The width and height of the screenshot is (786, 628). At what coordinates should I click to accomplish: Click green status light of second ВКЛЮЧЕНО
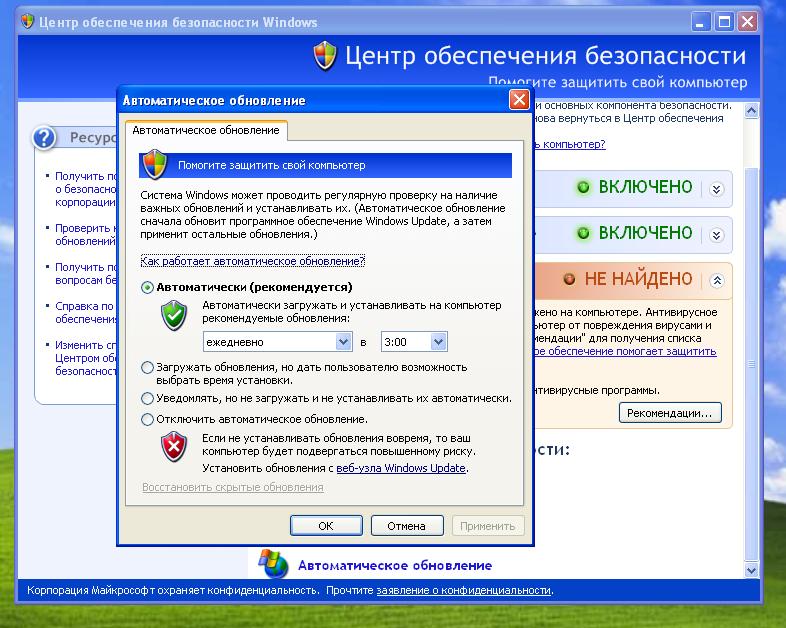[x=583, y=233]
